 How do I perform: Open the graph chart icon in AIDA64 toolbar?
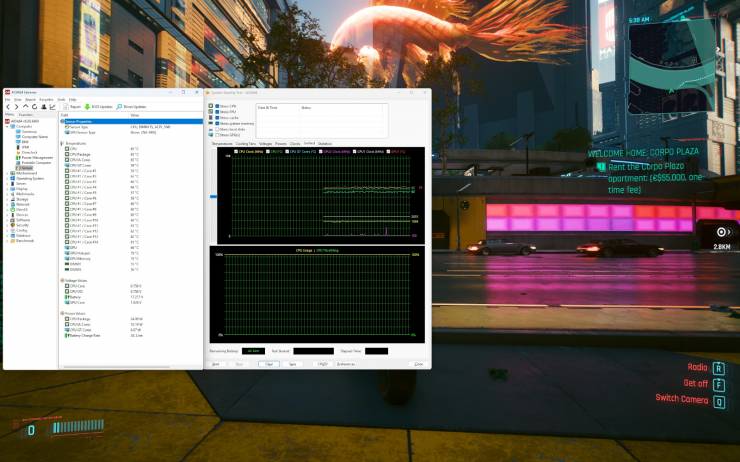click(52, 107)
